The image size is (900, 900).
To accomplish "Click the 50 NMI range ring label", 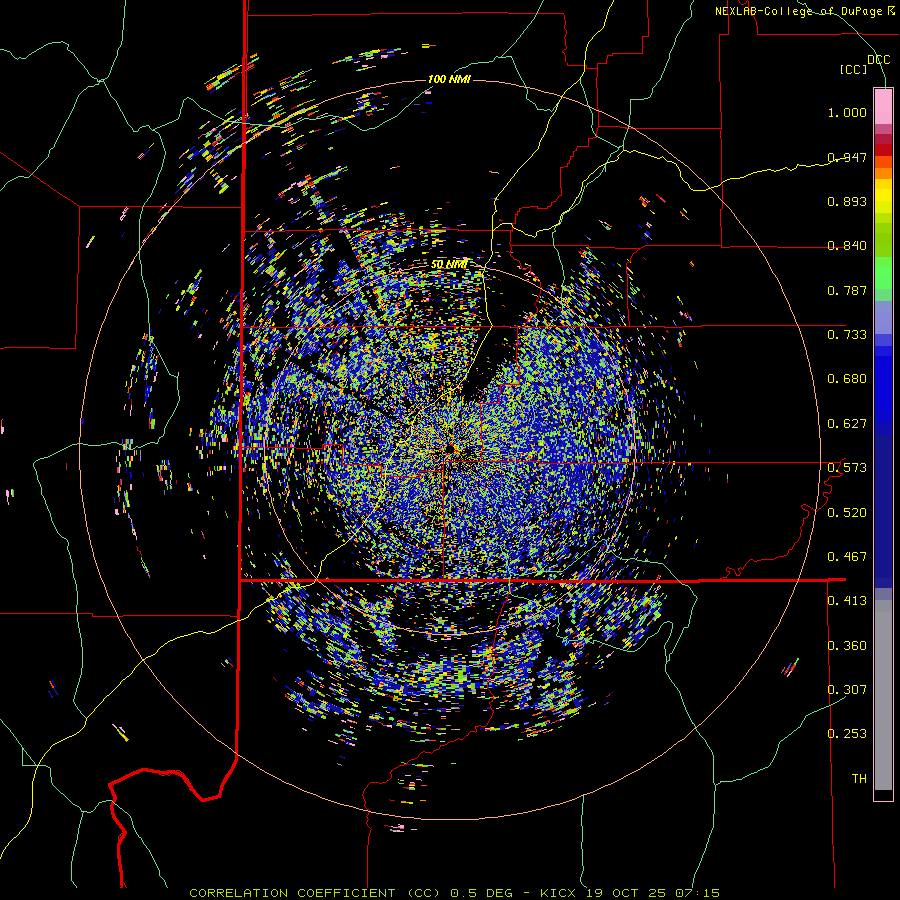I will pyautogui.click(x=449, y=265).
